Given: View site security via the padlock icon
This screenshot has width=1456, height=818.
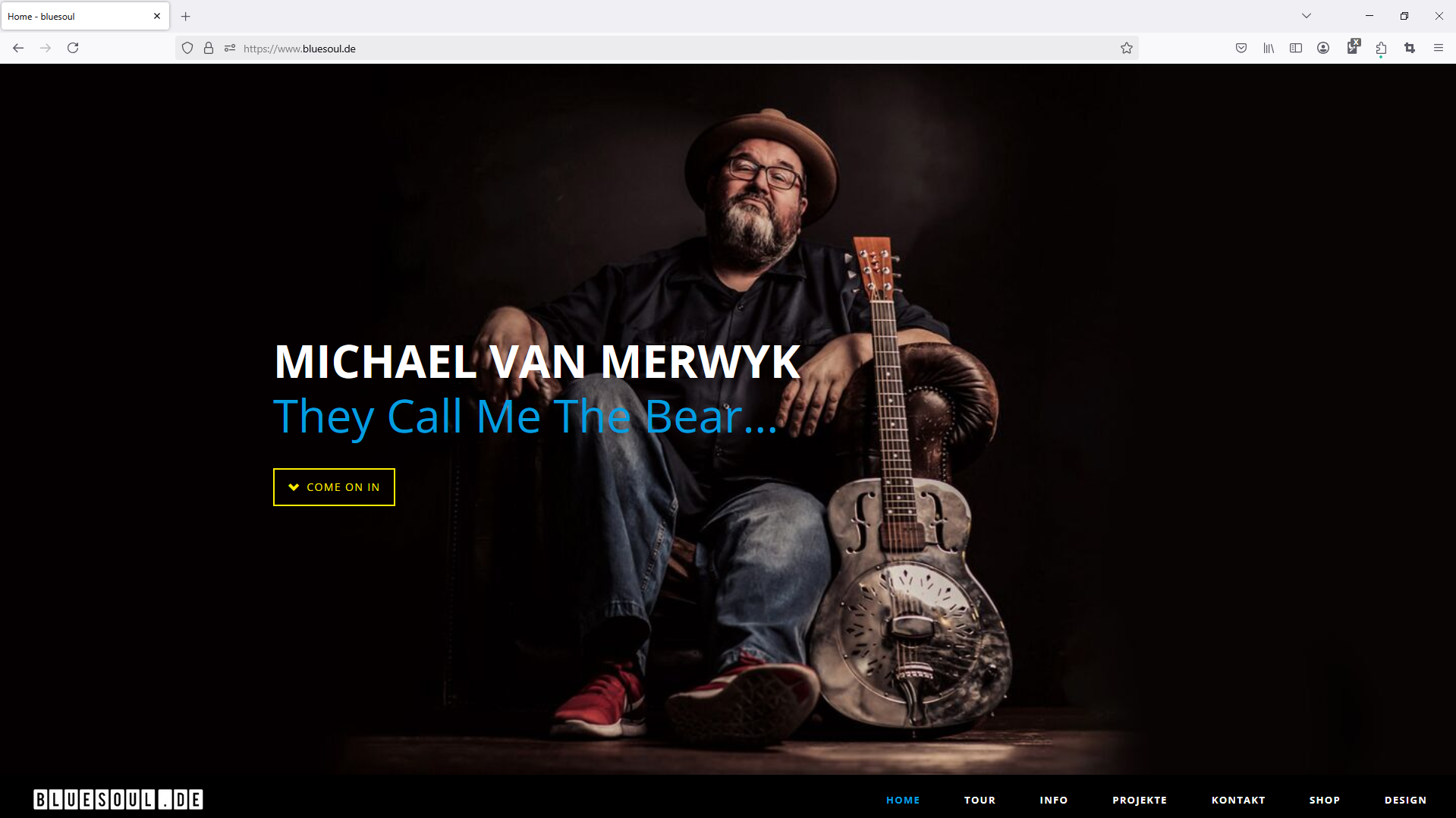Looking at the screenshot, I should click(209, 48).
